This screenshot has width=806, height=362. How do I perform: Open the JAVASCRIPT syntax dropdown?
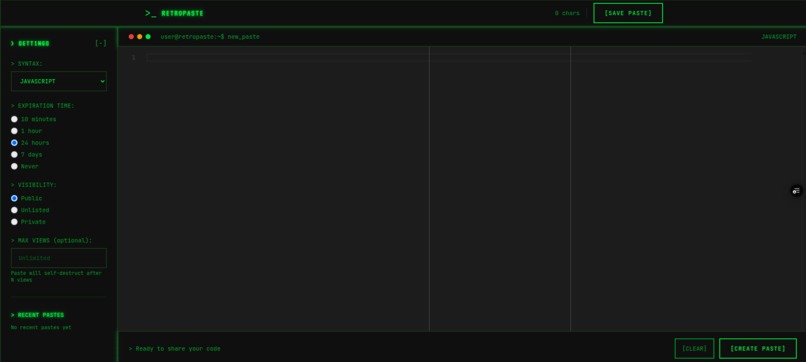(x=59, y=81)
